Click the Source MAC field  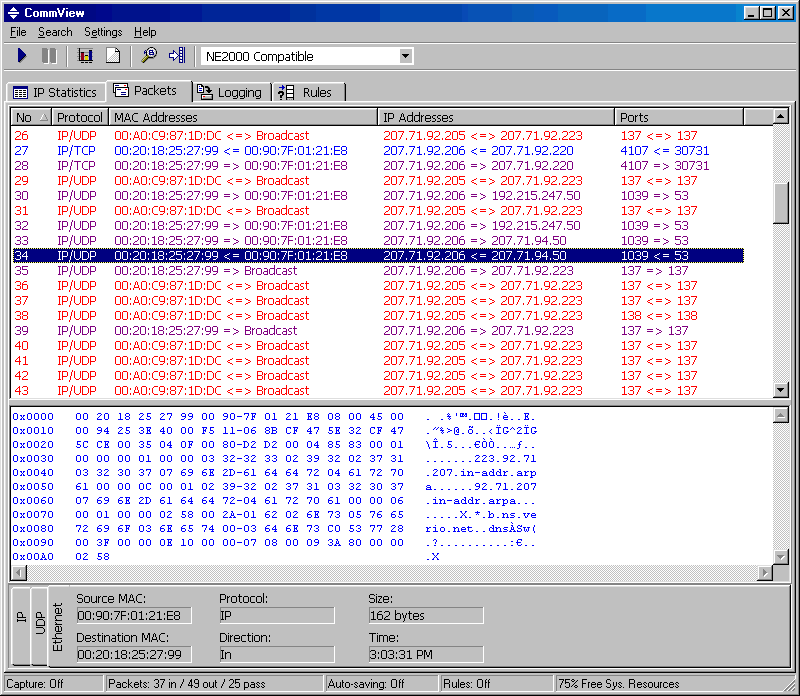[x=134, y=615]
